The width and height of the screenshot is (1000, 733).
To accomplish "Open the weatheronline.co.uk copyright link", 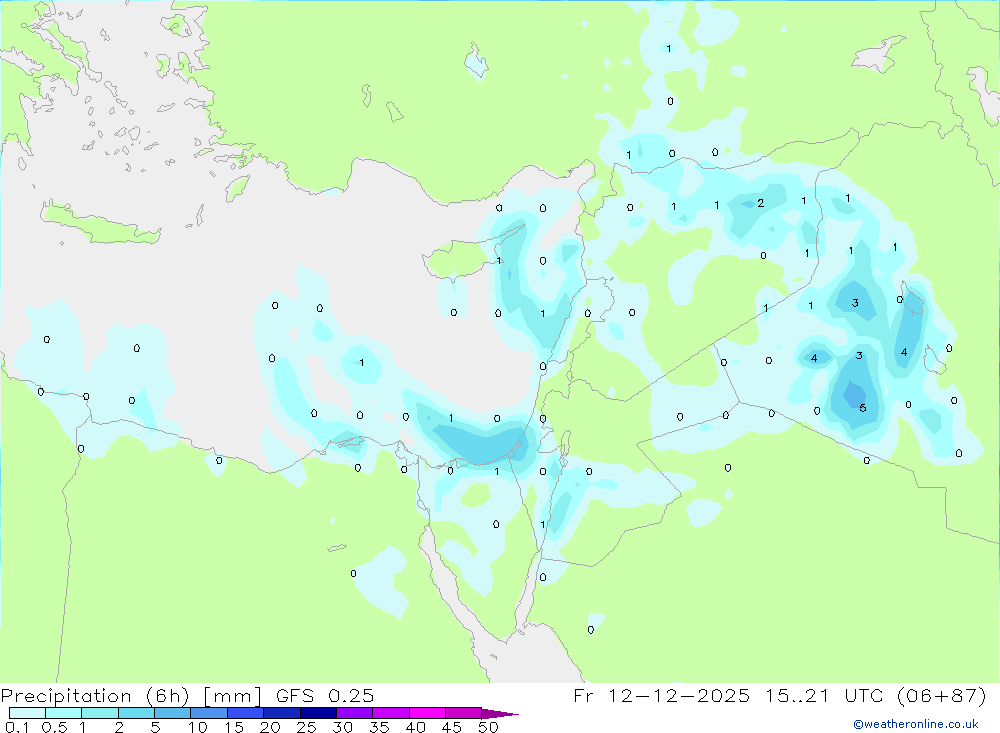I will click(x=915, y=724).
